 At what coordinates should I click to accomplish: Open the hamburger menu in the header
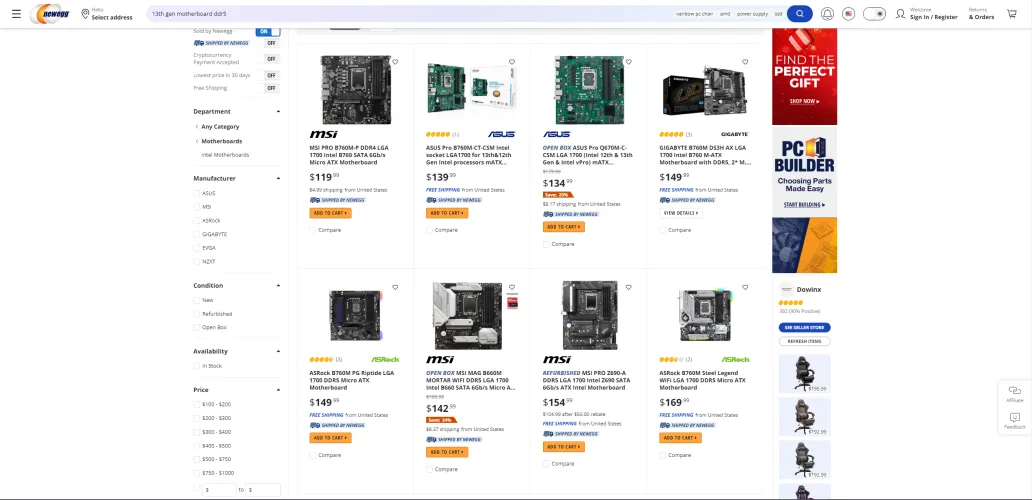point(15,14)
